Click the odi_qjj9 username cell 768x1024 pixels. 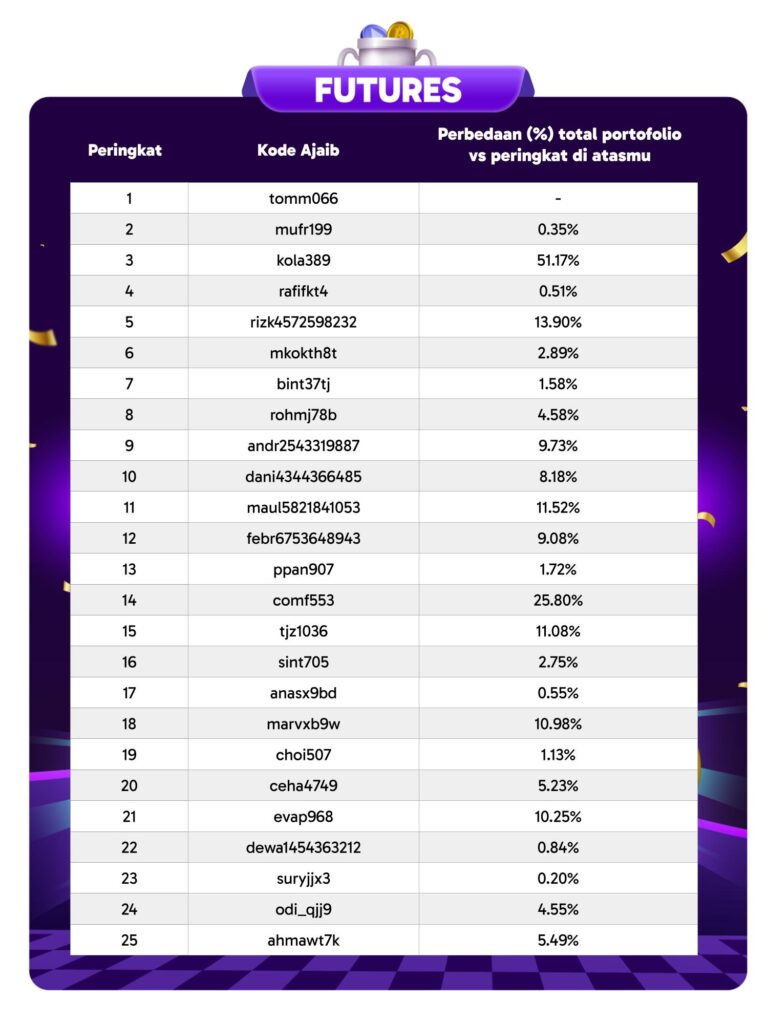304,910
